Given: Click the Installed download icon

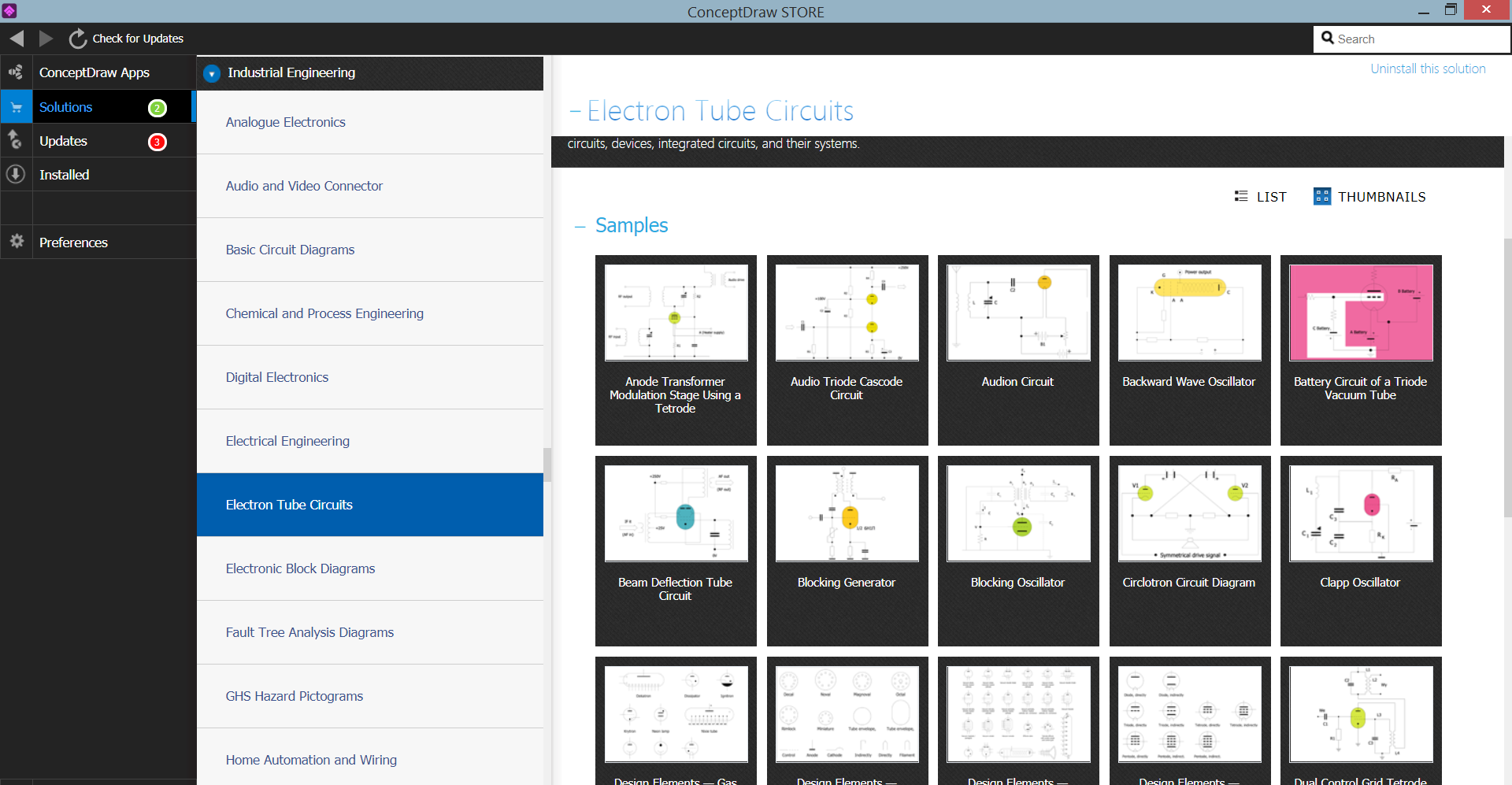Looking at the screenshot, I should coord(16,174).
